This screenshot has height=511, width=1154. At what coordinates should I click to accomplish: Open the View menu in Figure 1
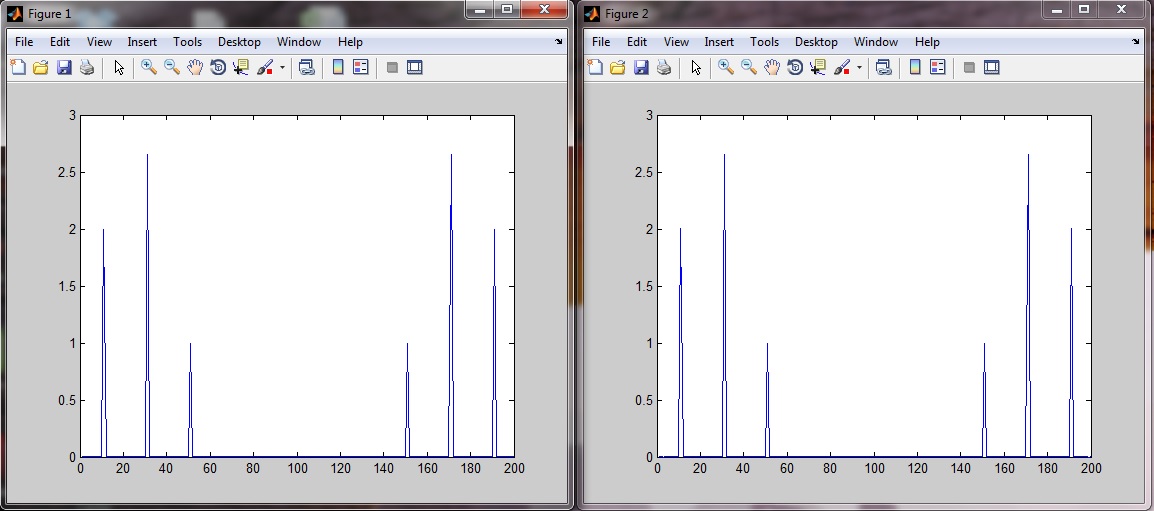pos(99,42)
